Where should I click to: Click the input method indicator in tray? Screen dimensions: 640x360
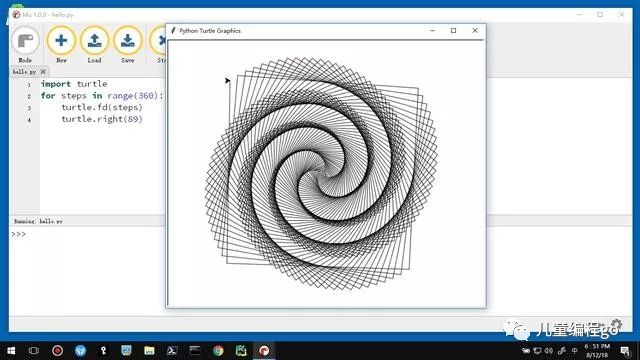[575, 351]
